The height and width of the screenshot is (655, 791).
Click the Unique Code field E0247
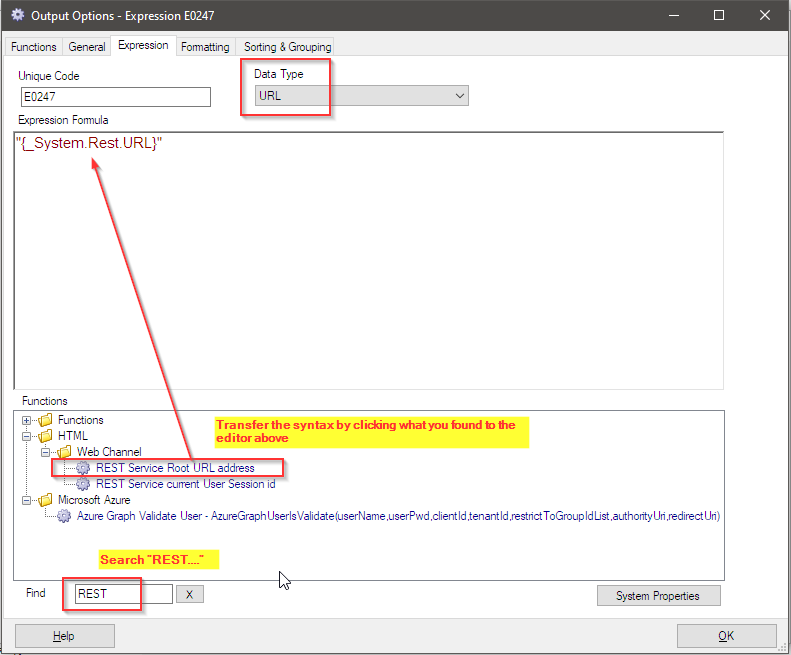click(x=116, y=96)
